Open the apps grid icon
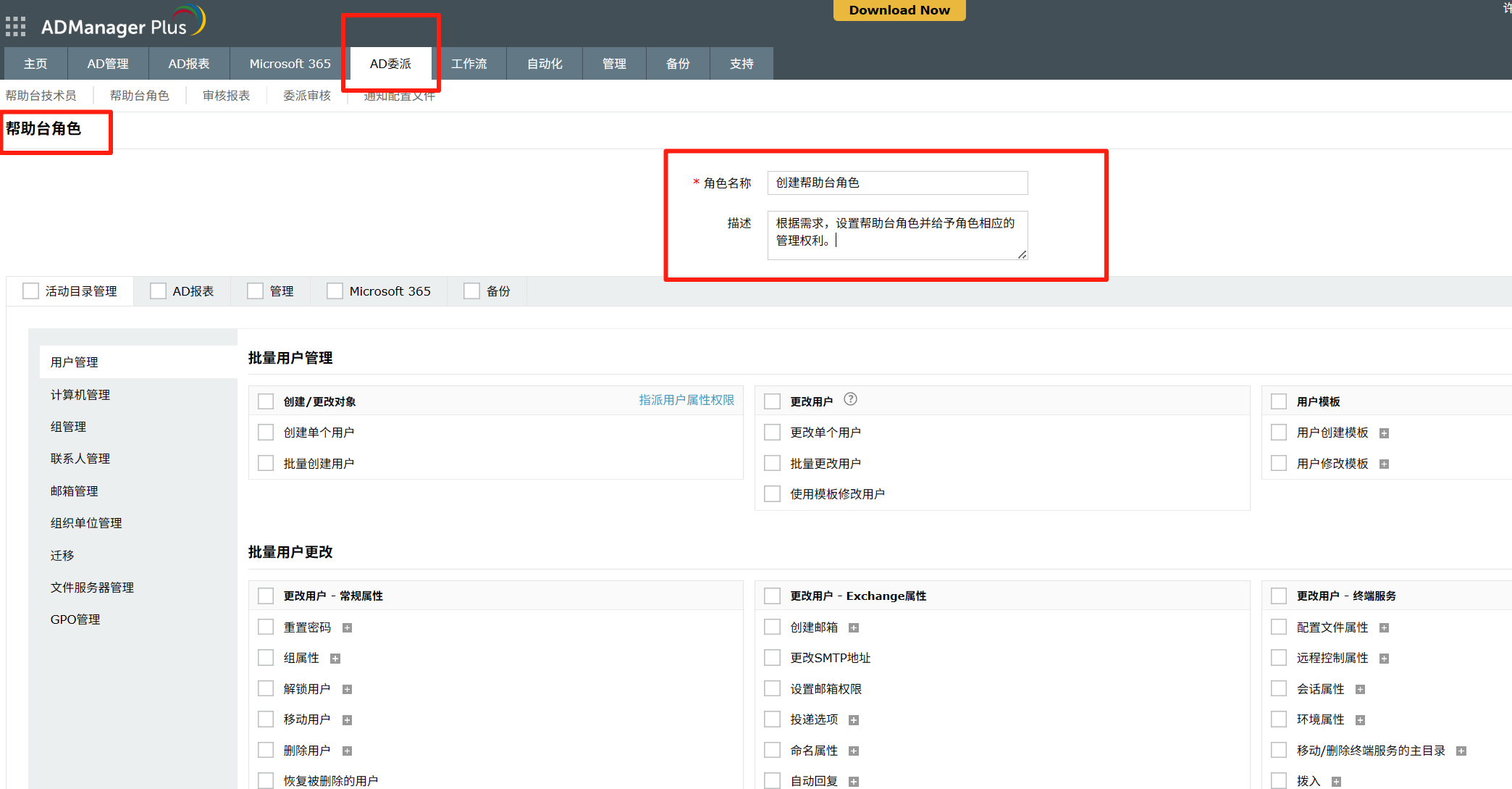Viewport: 1512px width, 789px height. pyautogui.click(x=15, y=27)
